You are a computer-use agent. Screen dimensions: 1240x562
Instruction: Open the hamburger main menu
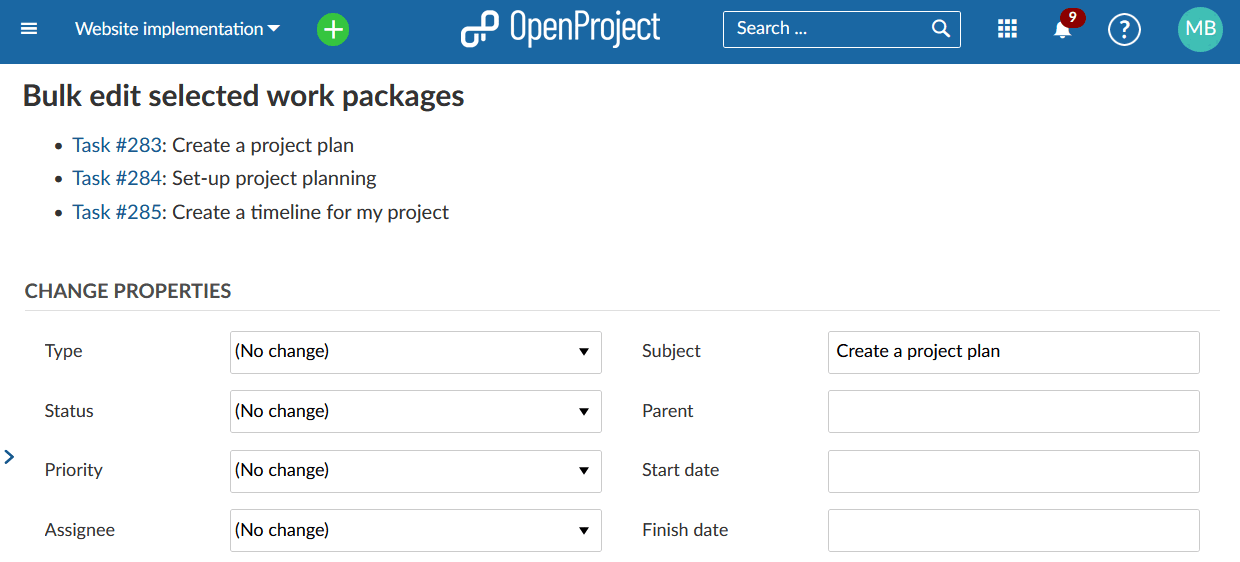[x=29, y=29]
